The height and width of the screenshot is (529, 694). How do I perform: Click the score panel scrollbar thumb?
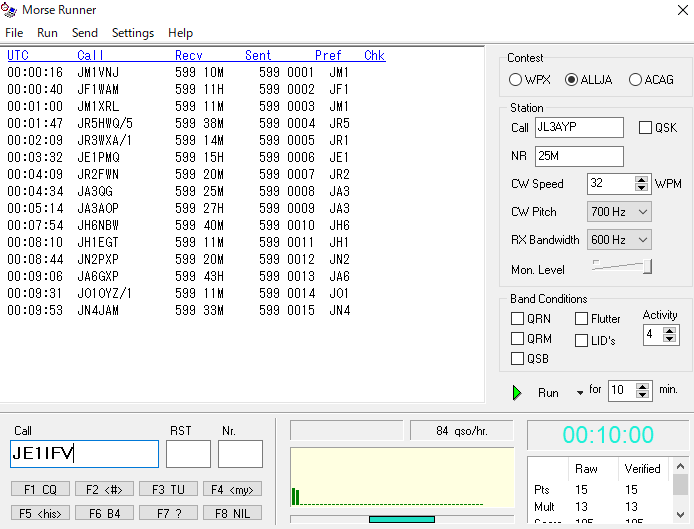680,485
